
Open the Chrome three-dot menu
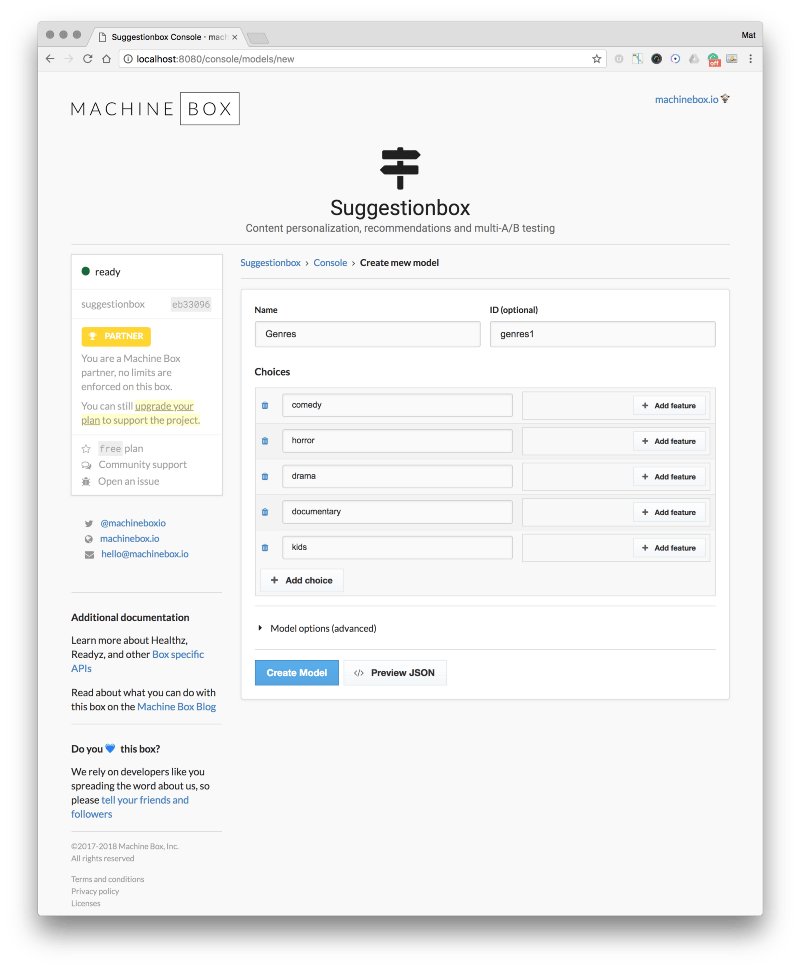click(x=751, y=59)
